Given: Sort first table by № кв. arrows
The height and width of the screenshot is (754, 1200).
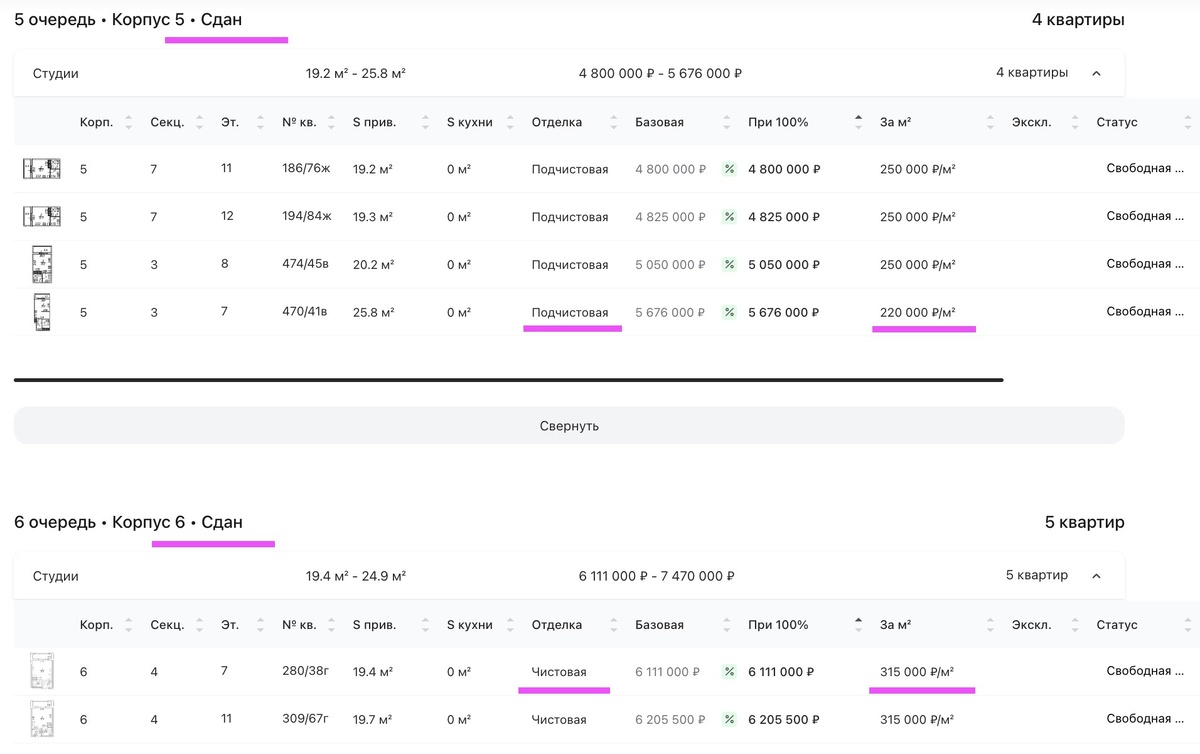Looking at the screenshot, I should coord(331,122).
